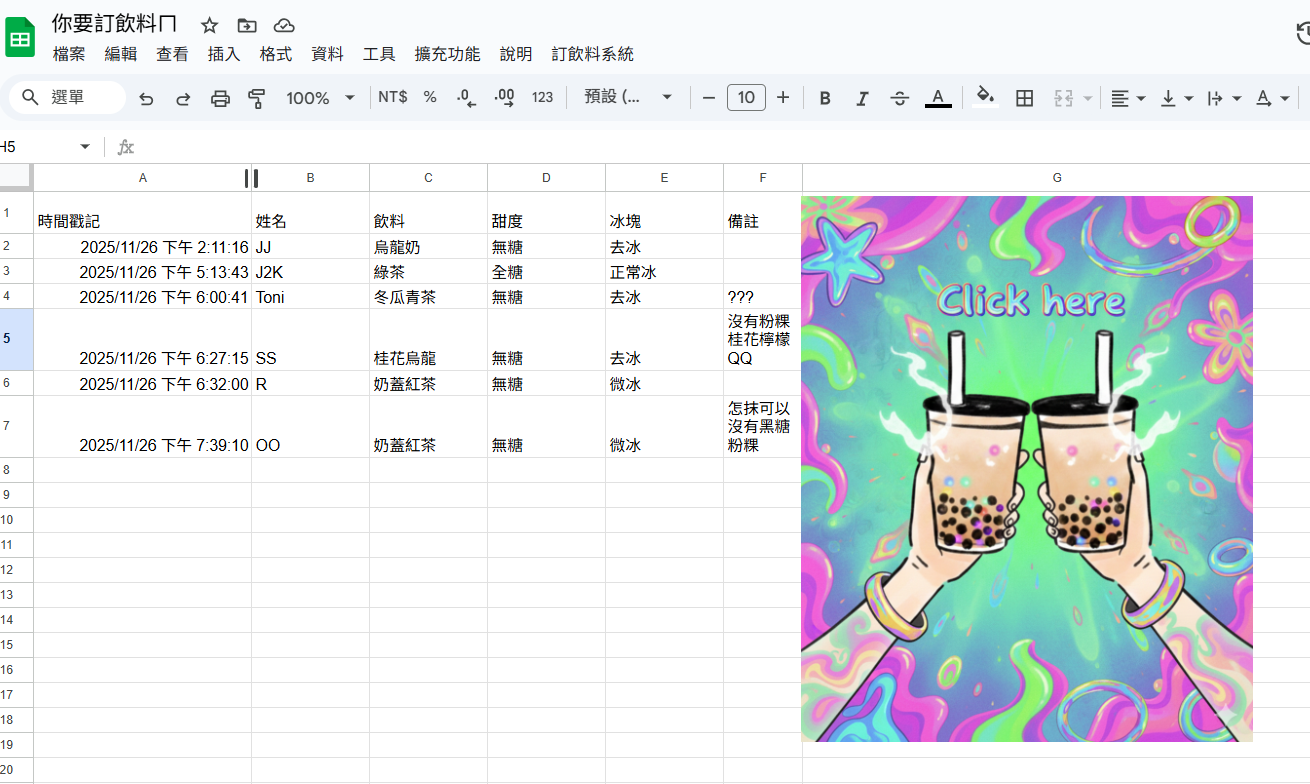Open the borders grid icon

click(1024, 98)
